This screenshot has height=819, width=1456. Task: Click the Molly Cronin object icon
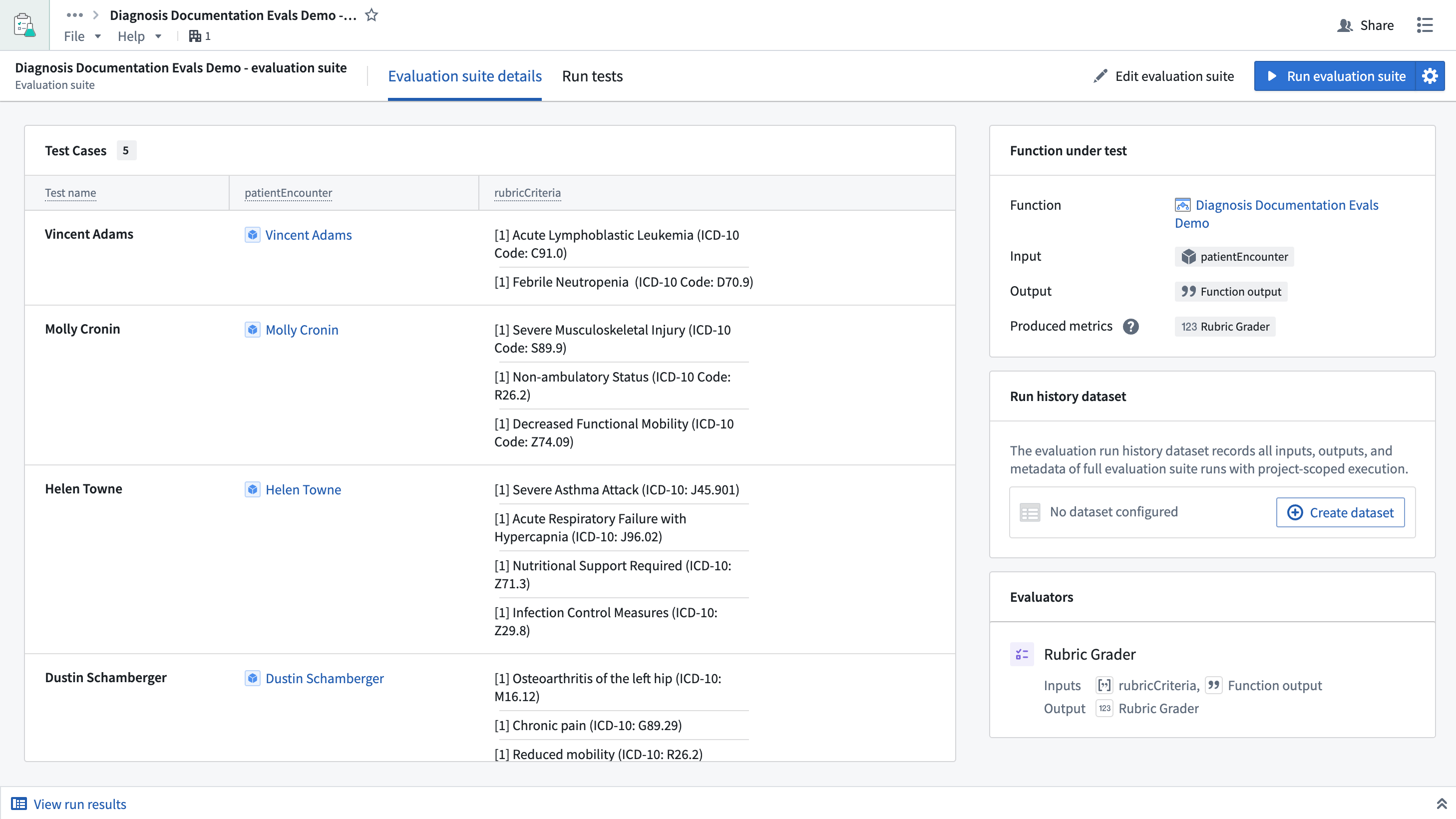pos(253,330)
